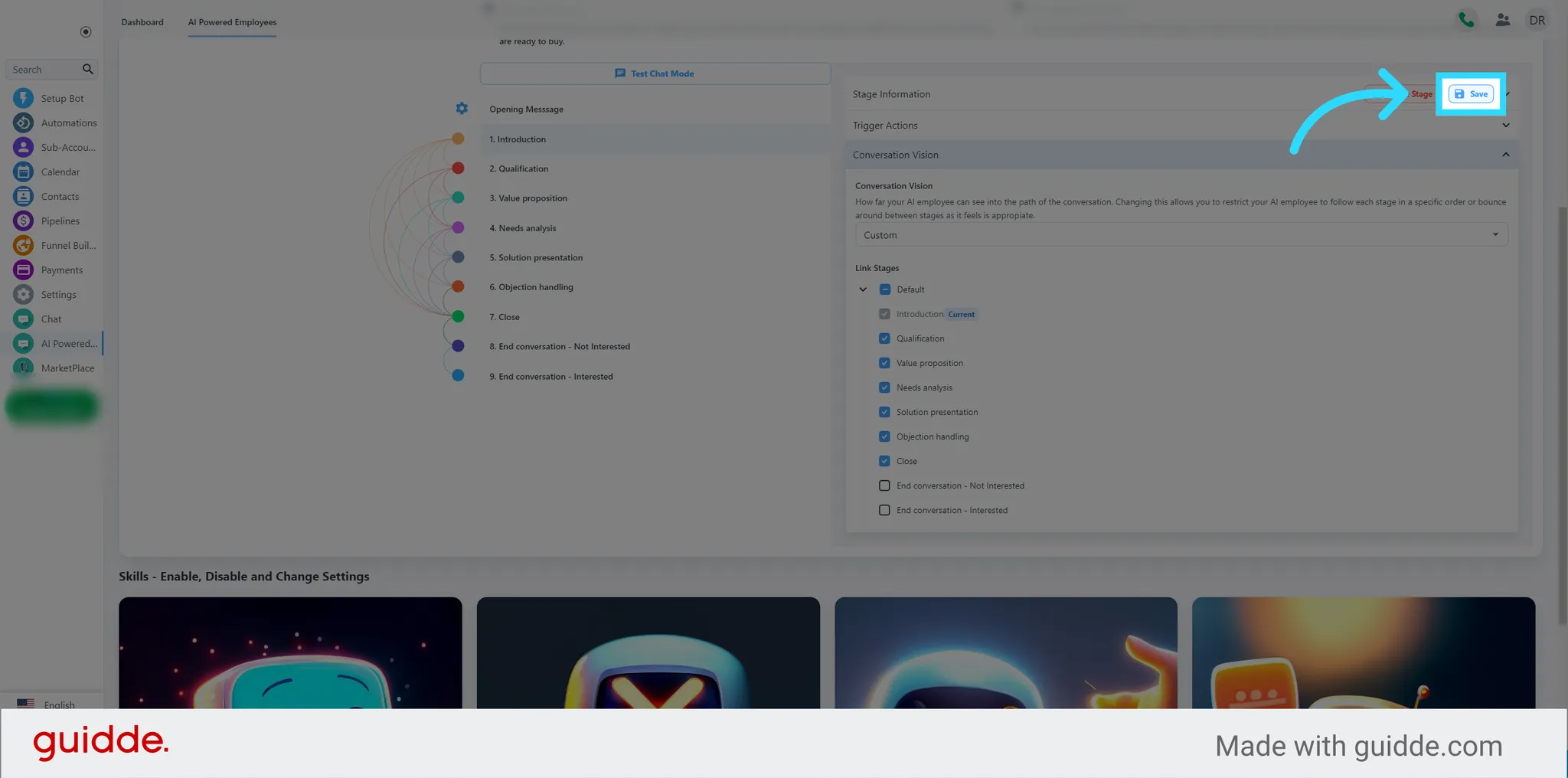
Task: Click the sidebar collapse circle icon
Action: click(86, 31)
